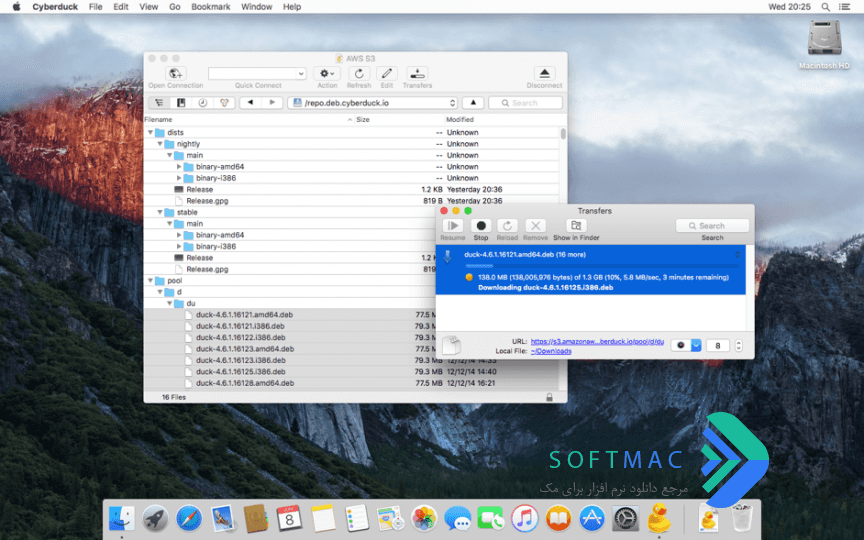This screenshot has width=864, height=540.
Task: Collapse the stable folder
Action: coord(160,212)
